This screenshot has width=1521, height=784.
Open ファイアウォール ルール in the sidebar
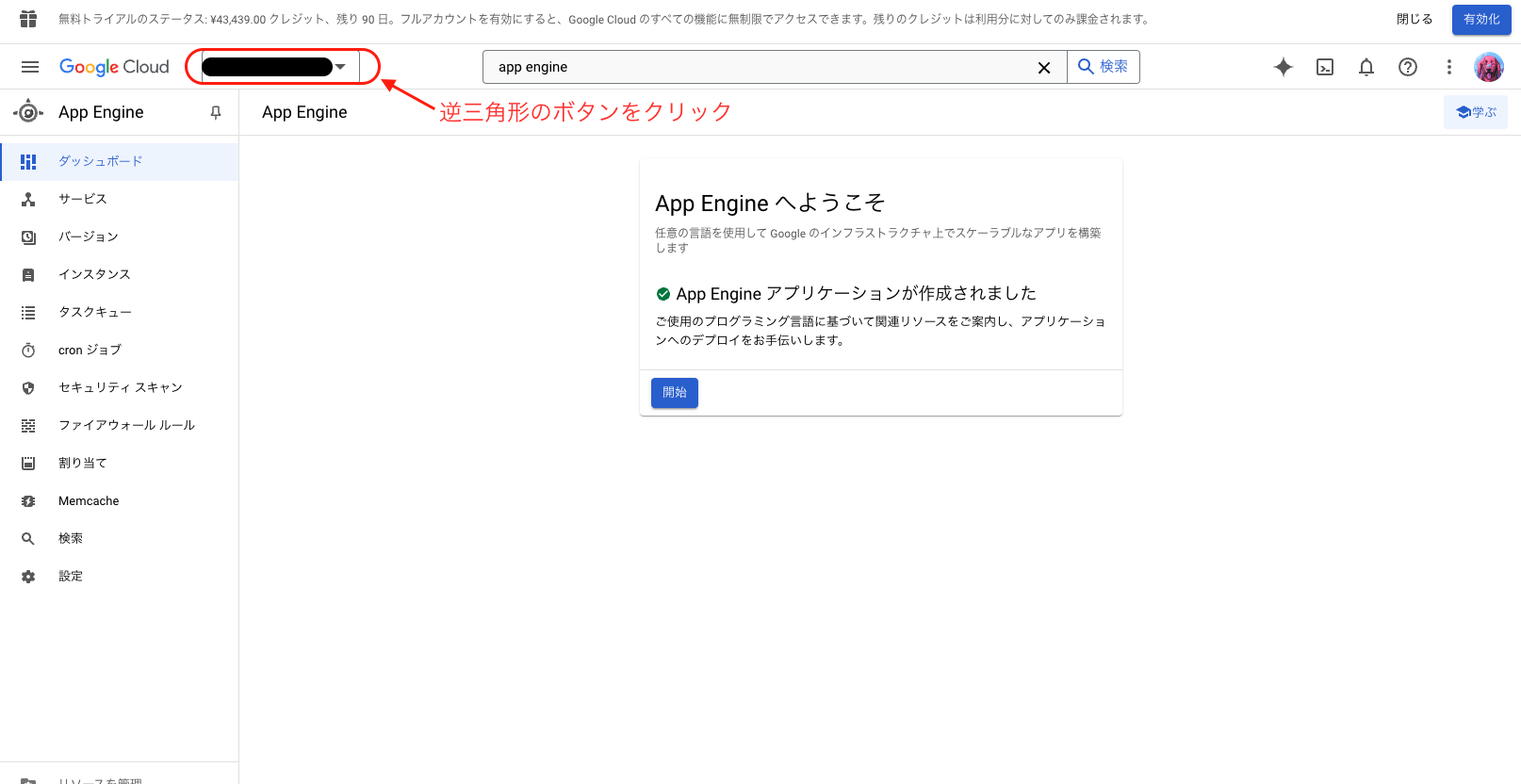pyautogui.click(x=120, y=425)
